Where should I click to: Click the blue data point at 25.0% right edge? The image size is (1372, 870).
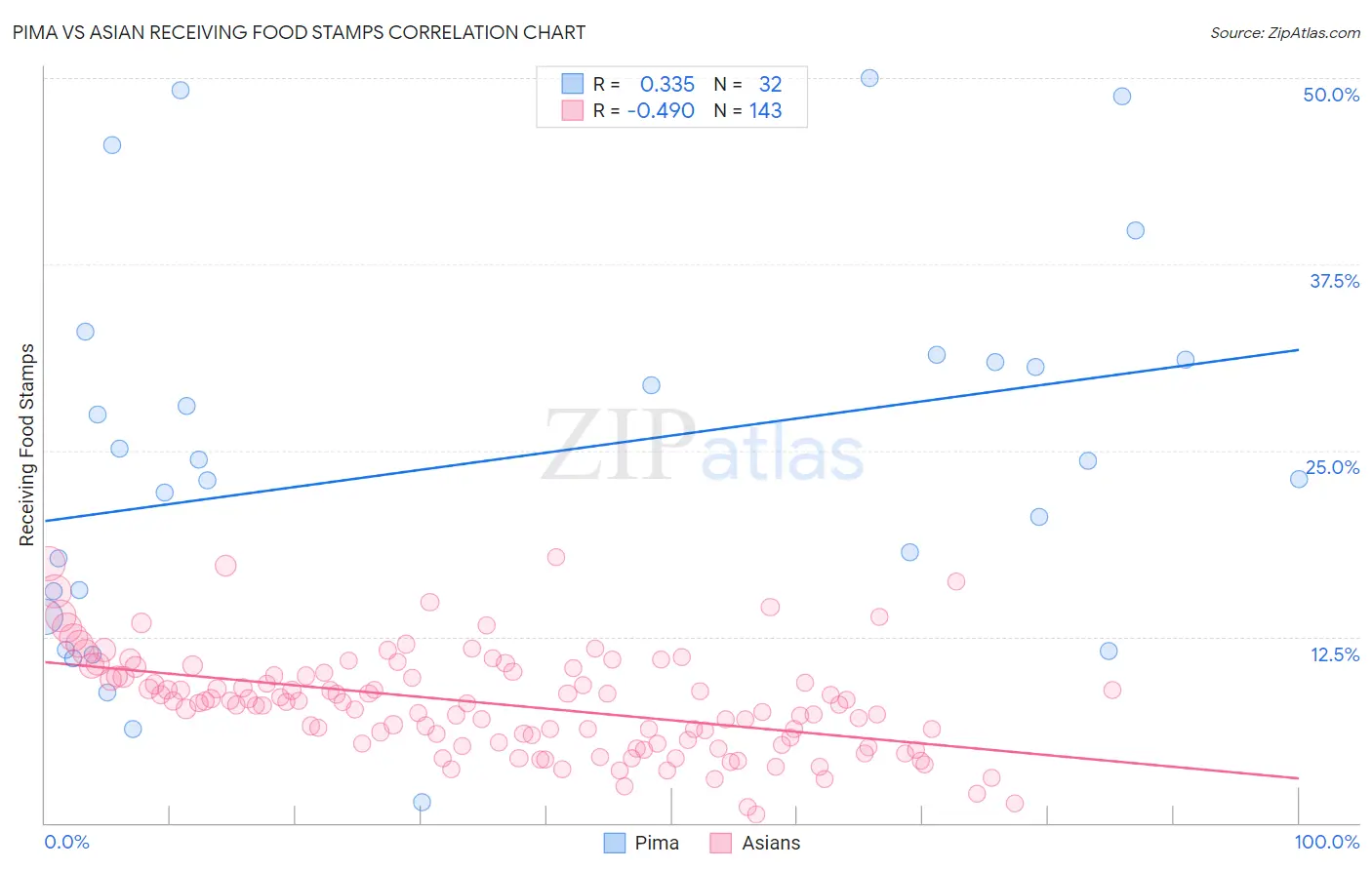pos(1299,479)
